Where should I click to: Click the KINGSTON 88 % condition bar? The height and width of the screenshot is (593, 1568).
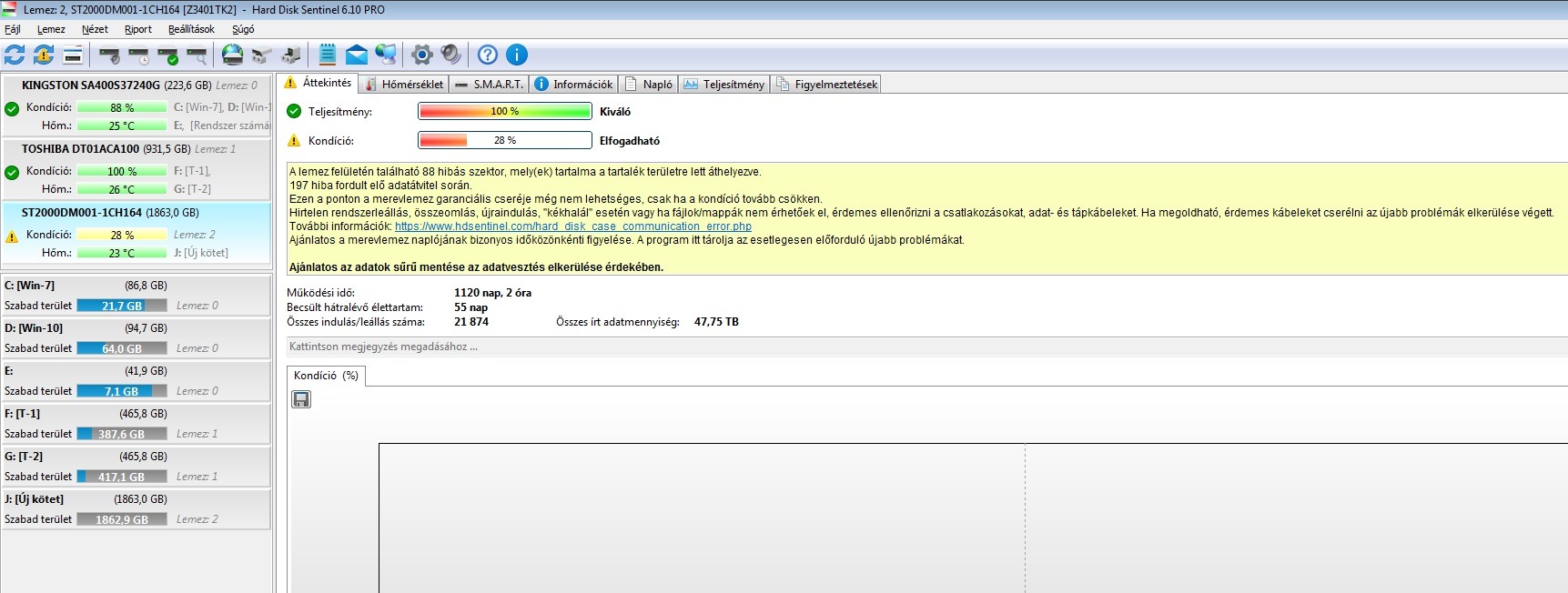(122, 107)
